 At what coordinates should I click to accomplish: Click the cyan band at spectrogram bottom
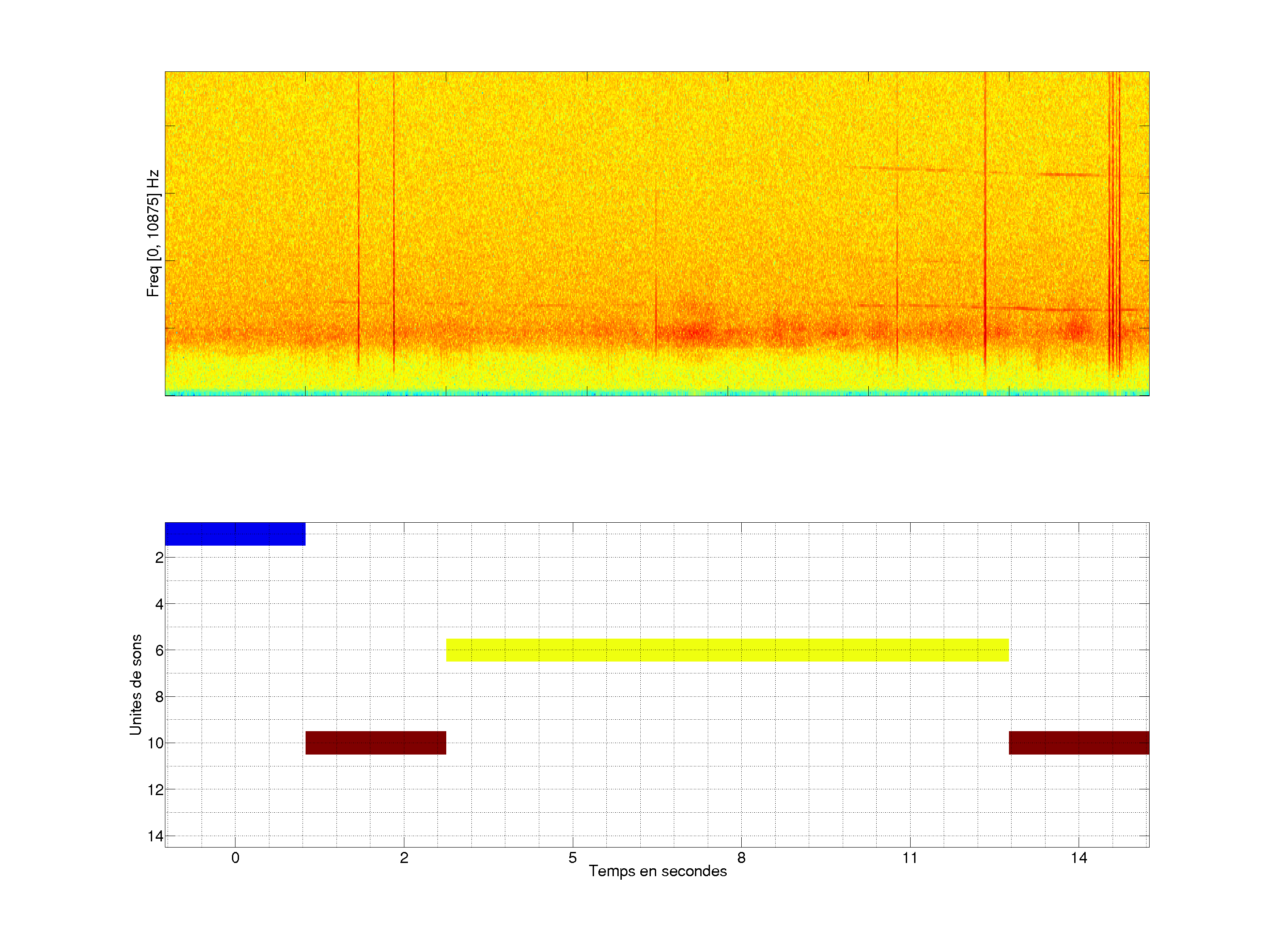point(657,393)
